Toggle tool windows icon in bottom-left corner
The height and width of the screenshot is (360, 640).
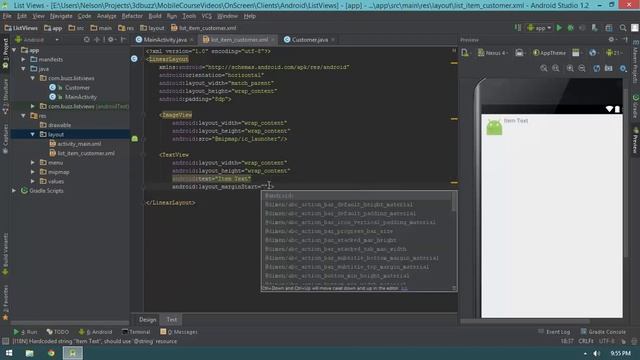pyautogui.click(x=5, y=341)
